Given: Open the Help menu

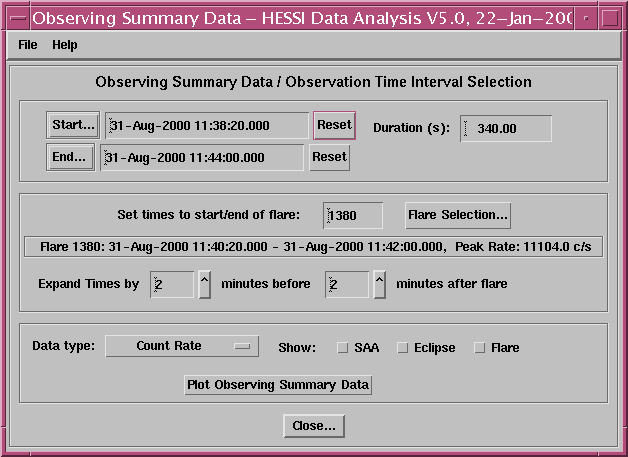Looking at the screenshot, I should tap(65, 45).
